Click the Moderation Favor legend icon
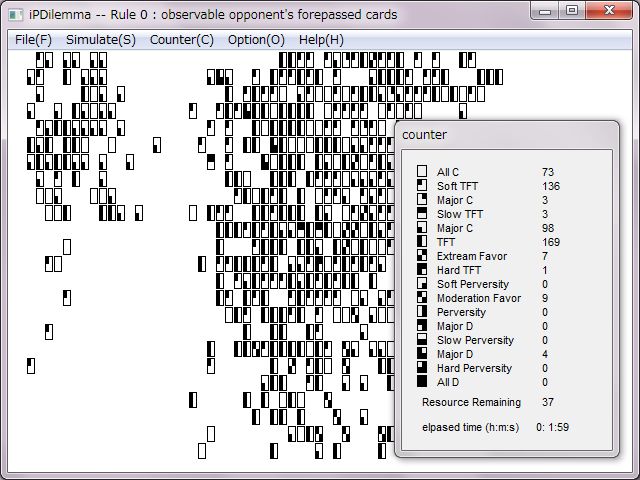640x480 pixels. pyautogui.click(x=422, y=297)
